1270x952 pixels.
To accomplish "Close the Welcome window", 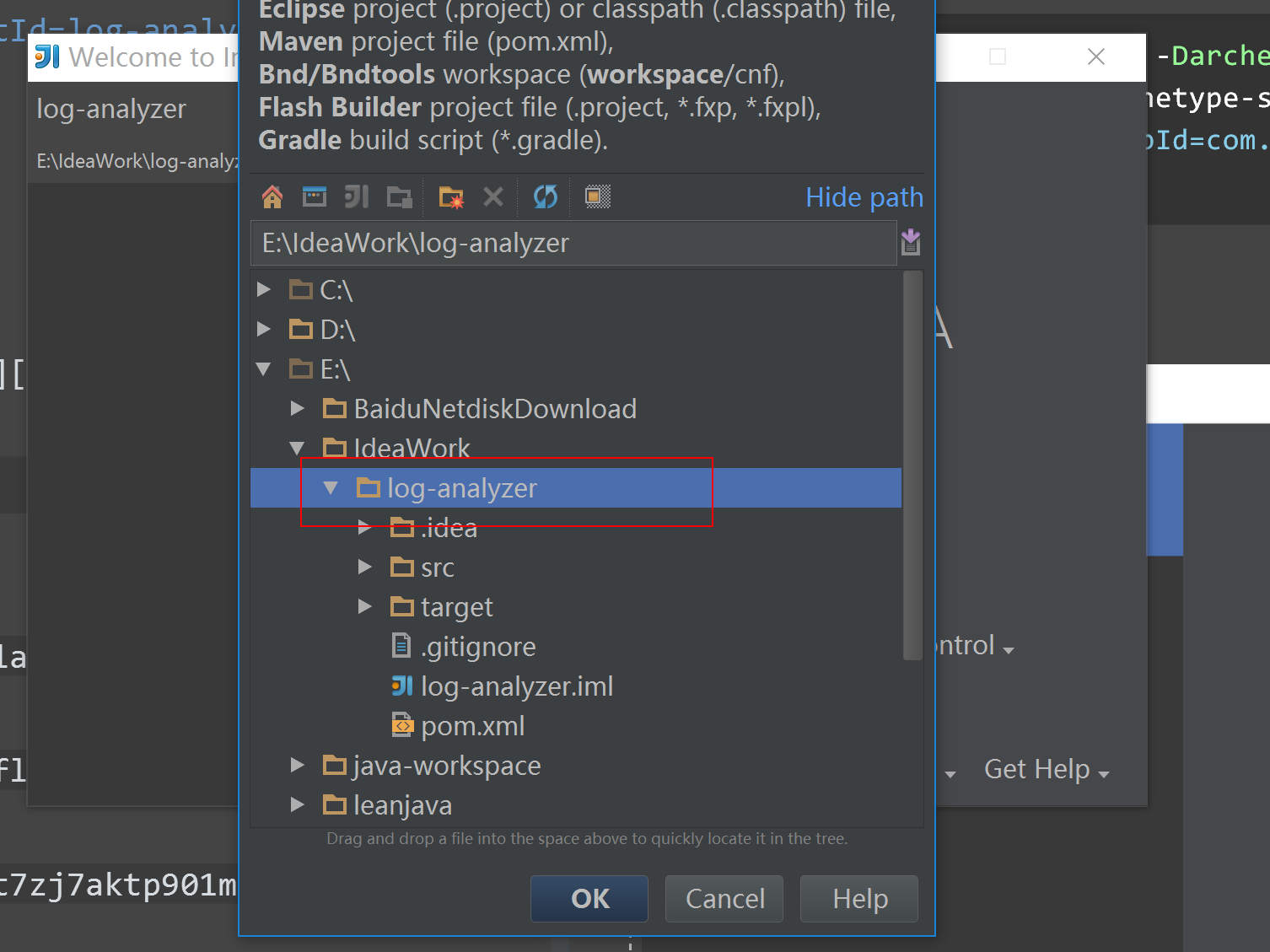I will 1096,56.
